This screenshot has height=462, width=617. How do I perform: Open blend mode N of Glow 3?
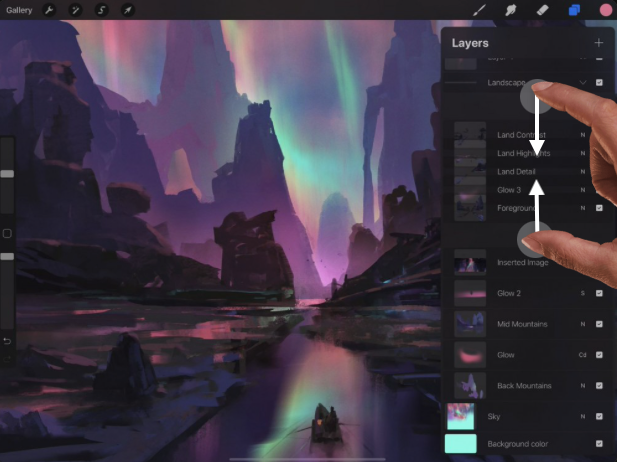pos(583,190)
